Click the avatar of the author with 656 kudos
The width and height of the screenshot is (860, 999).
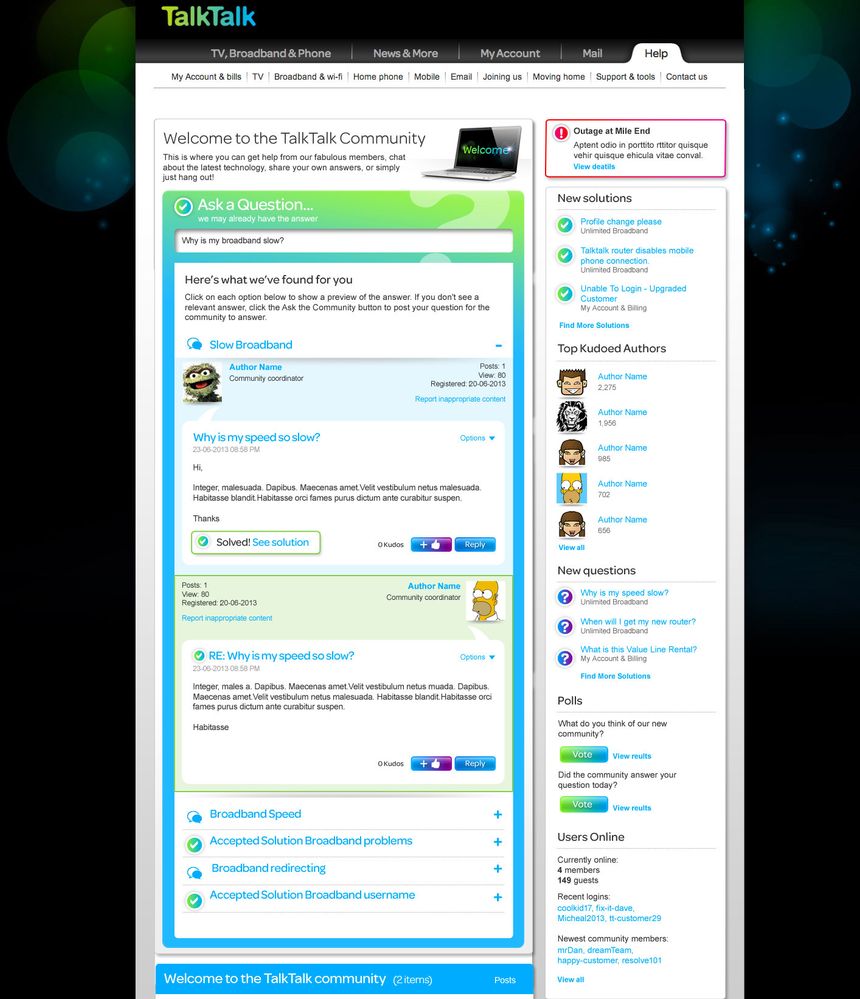click(x=572, y=524)
